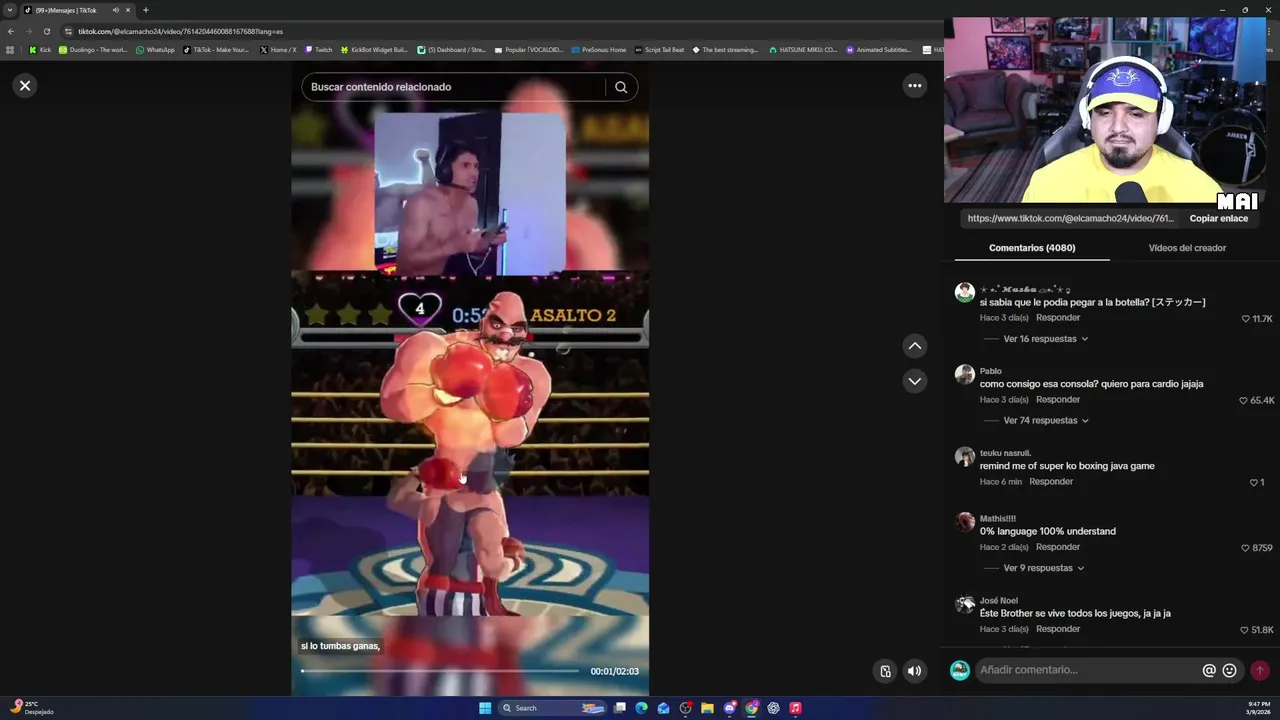Click the browser back arrow
Viewport: 1280px width, 720px height.
coord(11,31)
